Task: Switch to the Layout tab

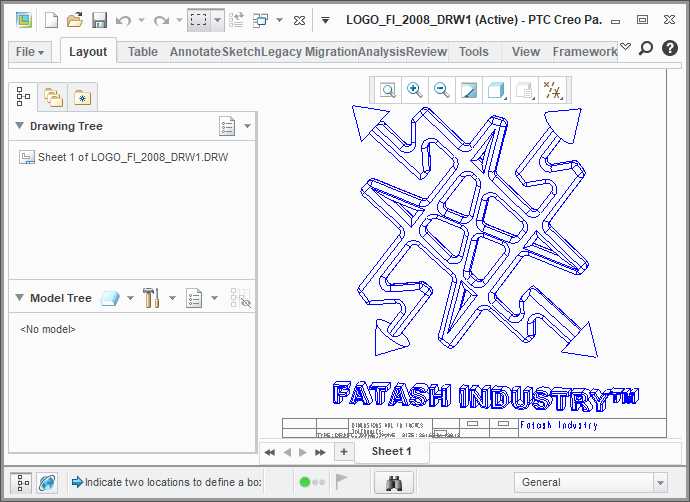Action: tap(88, 52)
